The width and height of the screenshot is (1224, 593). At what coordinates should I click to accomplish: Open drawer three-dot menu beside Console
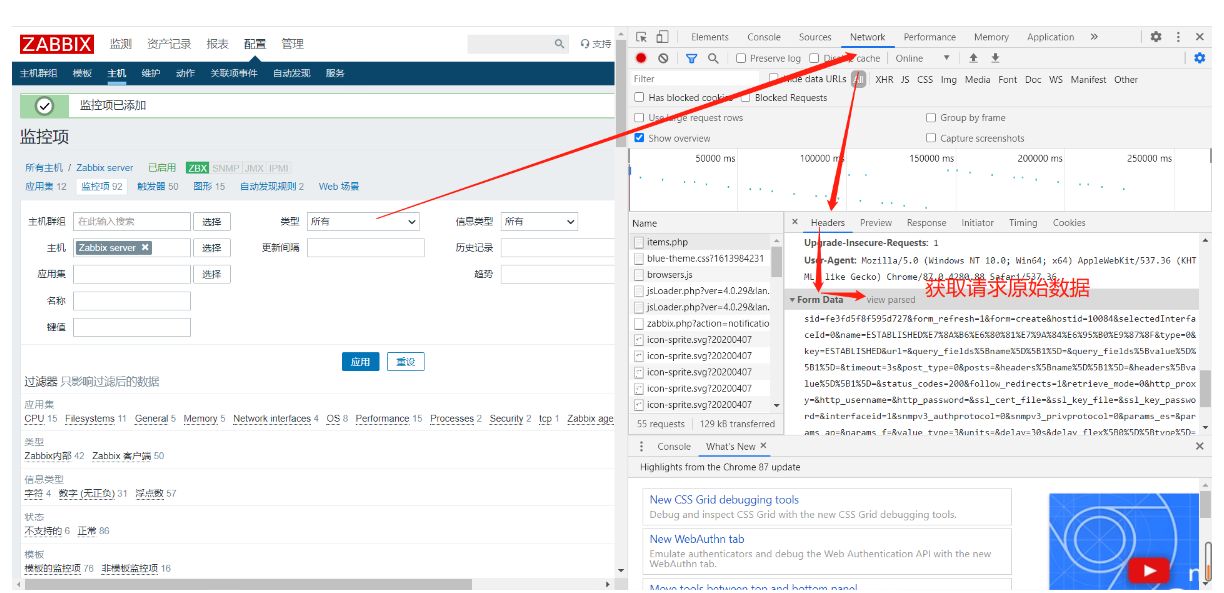tap(641, 447)
